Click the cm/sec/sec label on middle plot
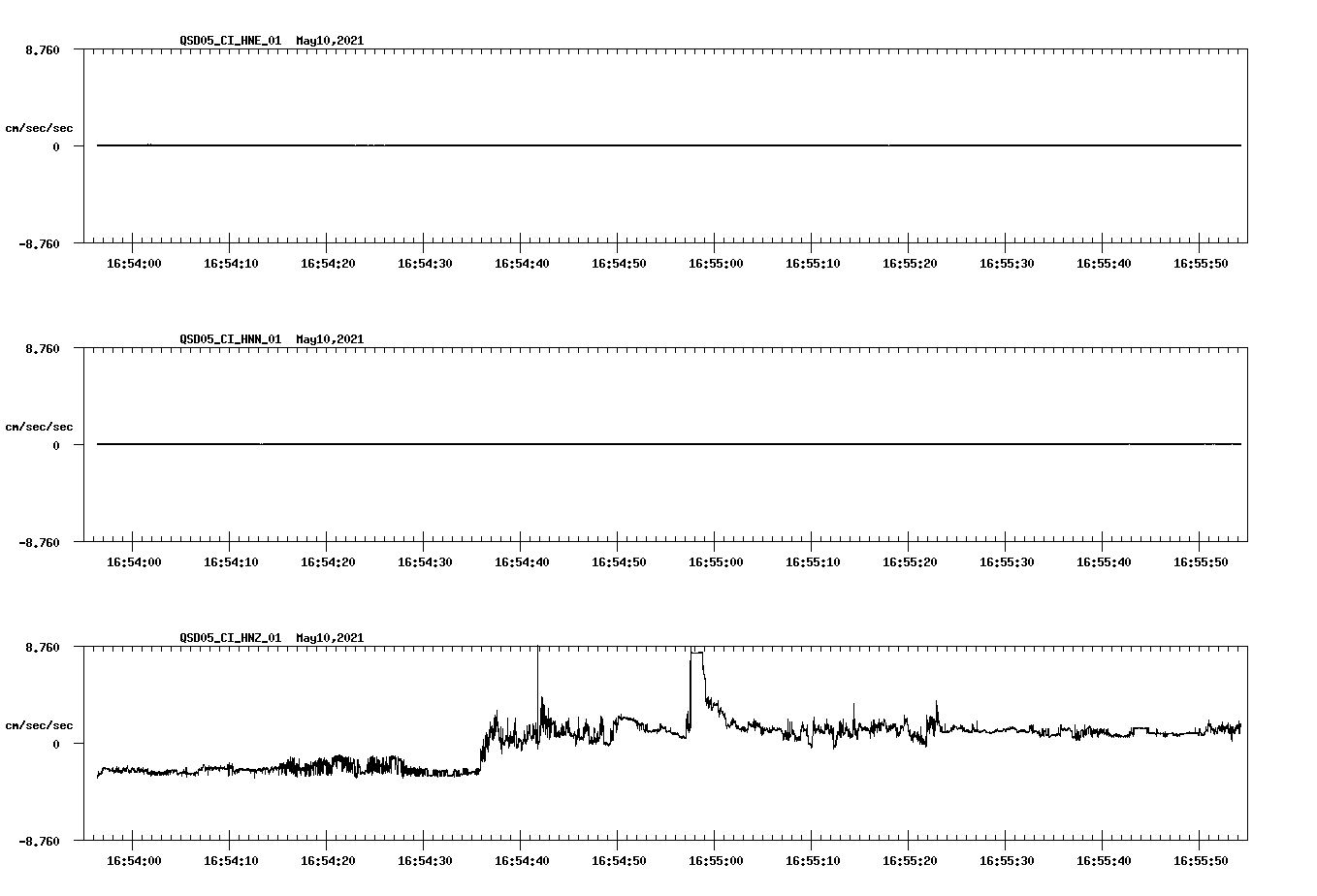The height and width of the screenshot is (896, 1317). pos(40,426)
